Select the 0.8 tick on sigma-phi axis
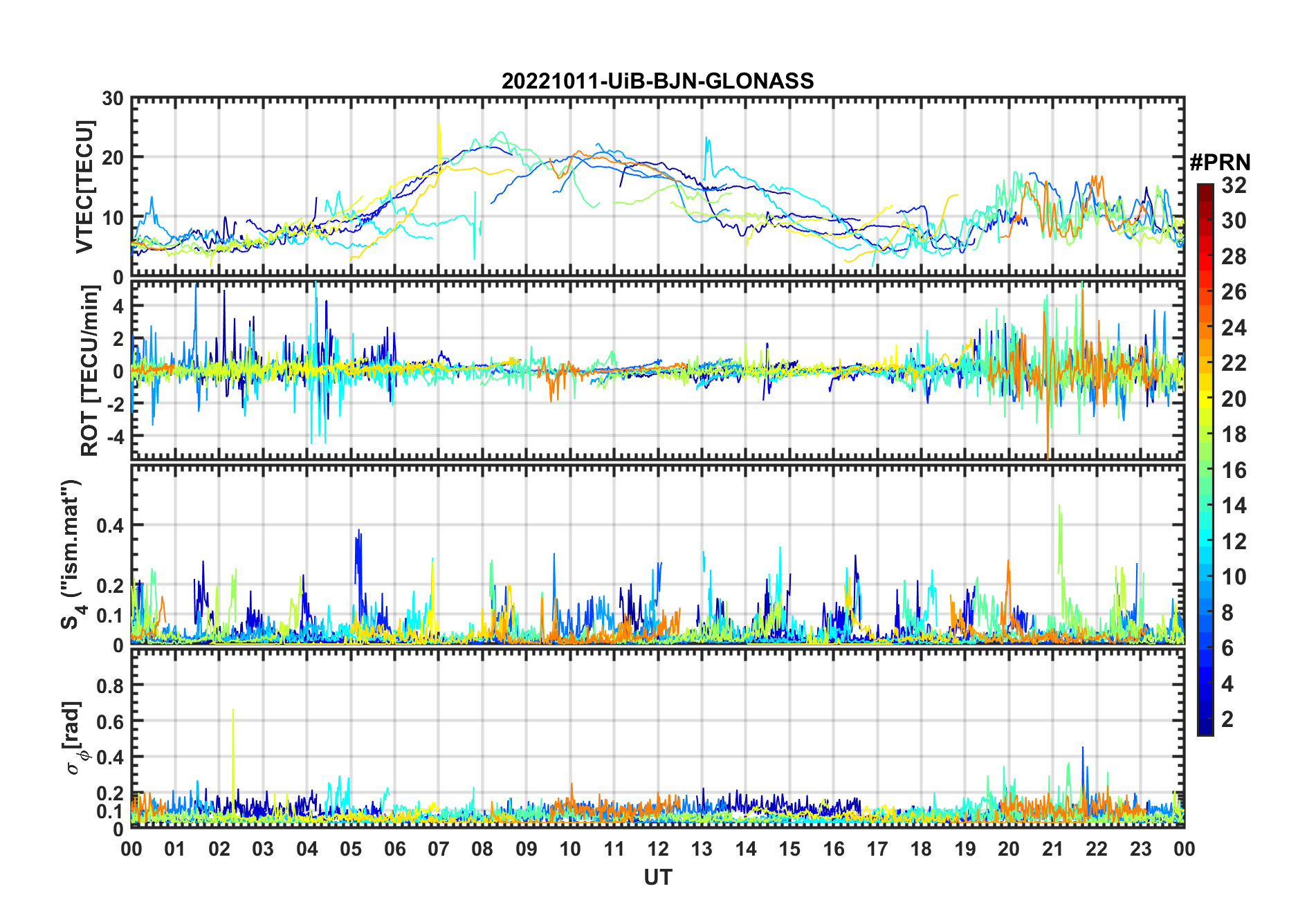Viewport: 1316px width, 920px height. [109, 686]
